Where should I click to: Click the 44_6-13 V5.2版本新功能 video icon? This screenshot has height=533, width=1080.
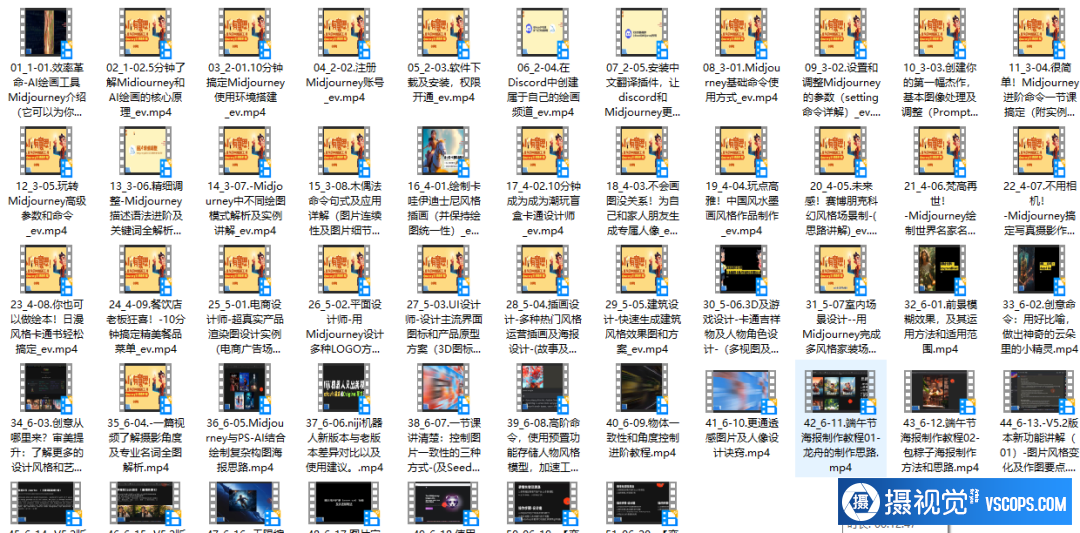pos(1041,394)
